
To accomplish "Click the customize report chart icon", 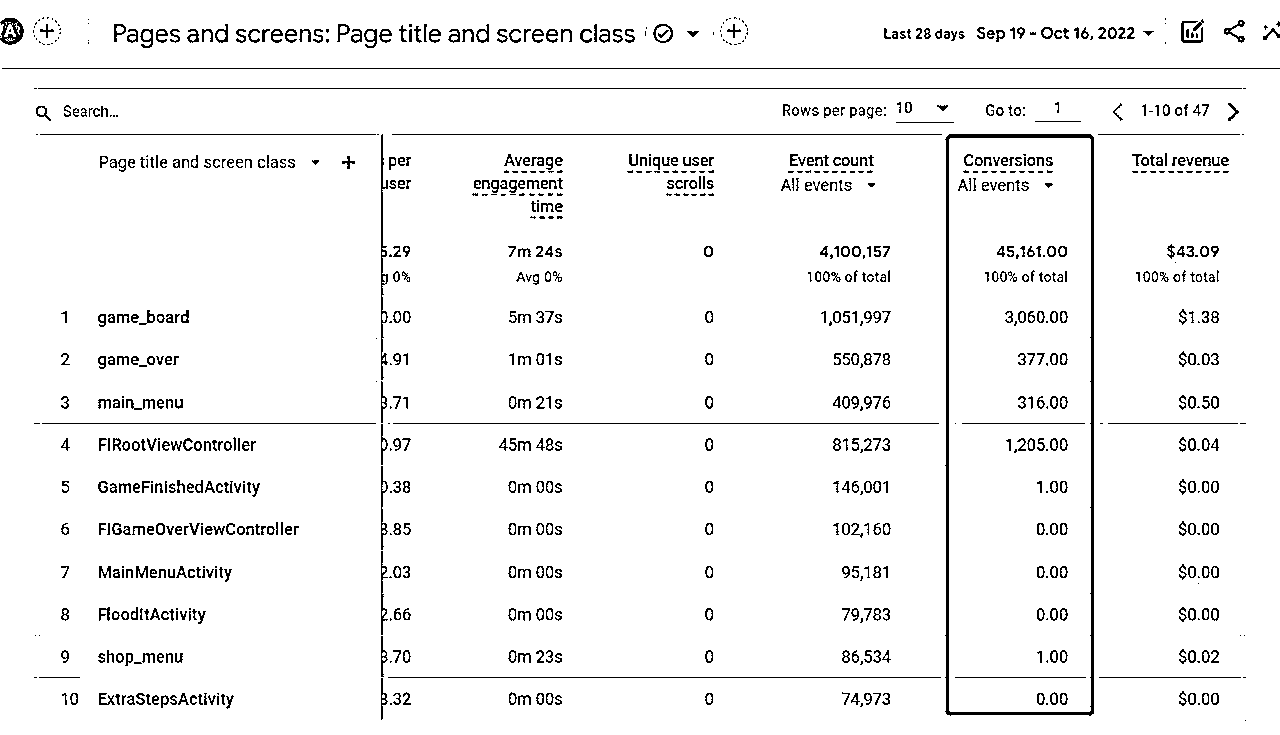I will coord(1192,32).
